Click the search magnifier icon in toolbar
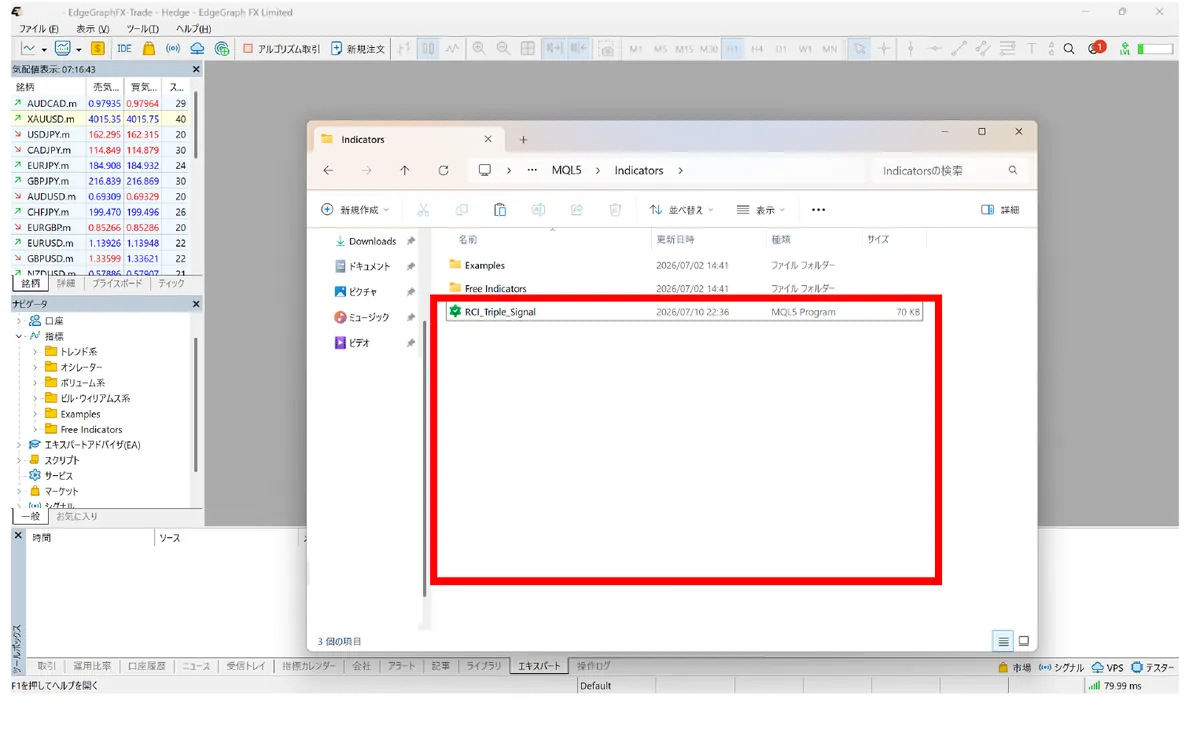Image resolution: width=1200 pixels, height=743 pixels. 1069,48
